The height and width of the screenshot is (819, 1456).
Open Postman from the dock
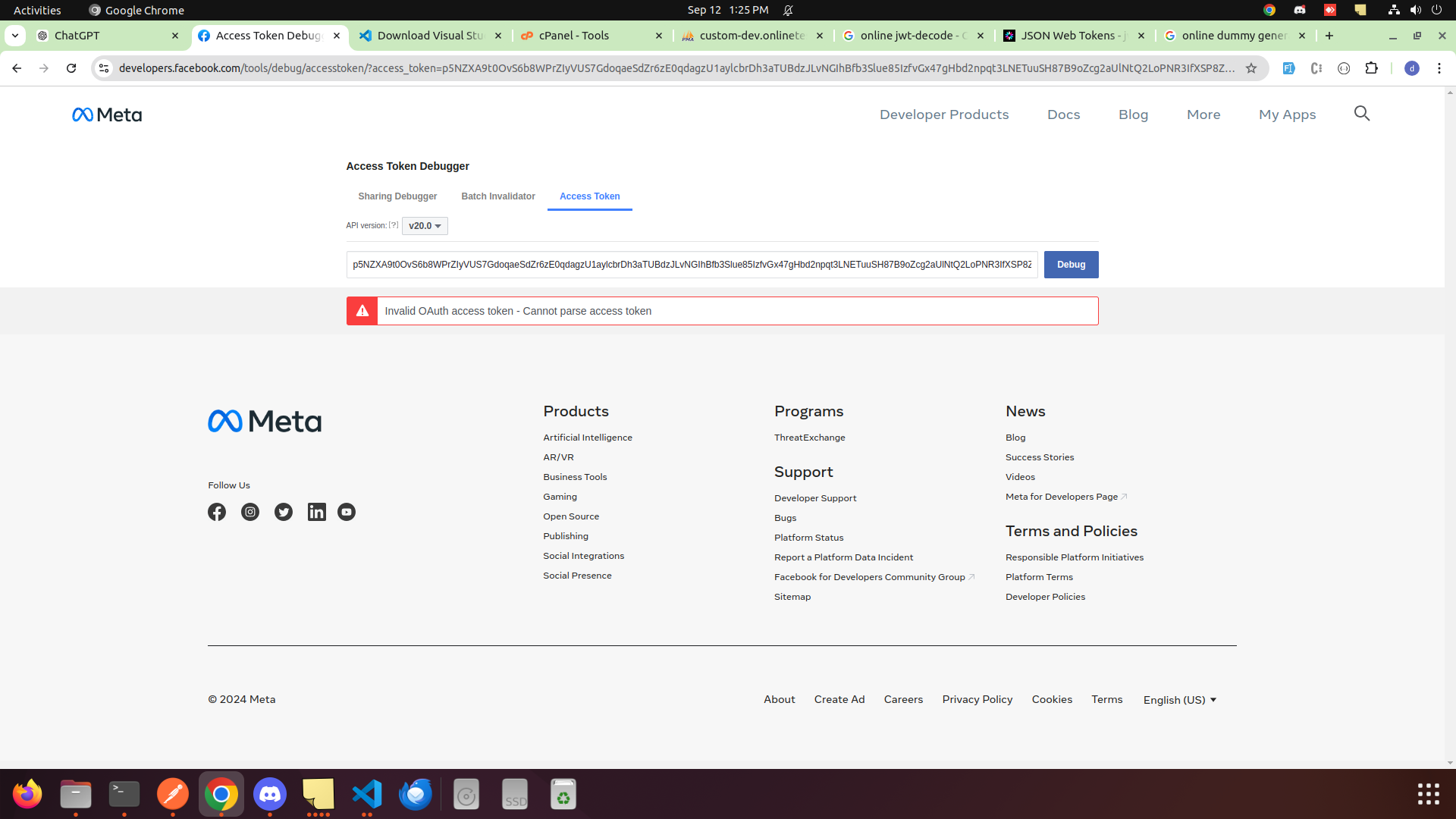click(173, 794)
